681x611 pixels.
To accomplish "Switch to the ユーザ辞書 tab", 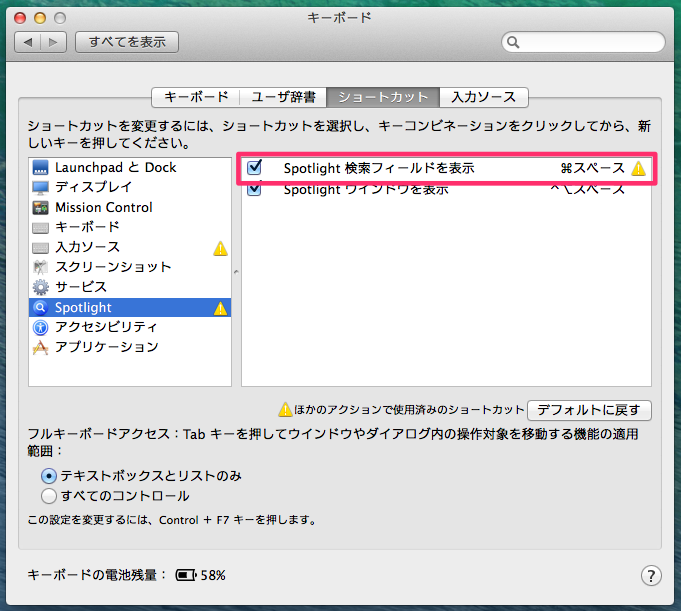I will (x=284, y=97).
